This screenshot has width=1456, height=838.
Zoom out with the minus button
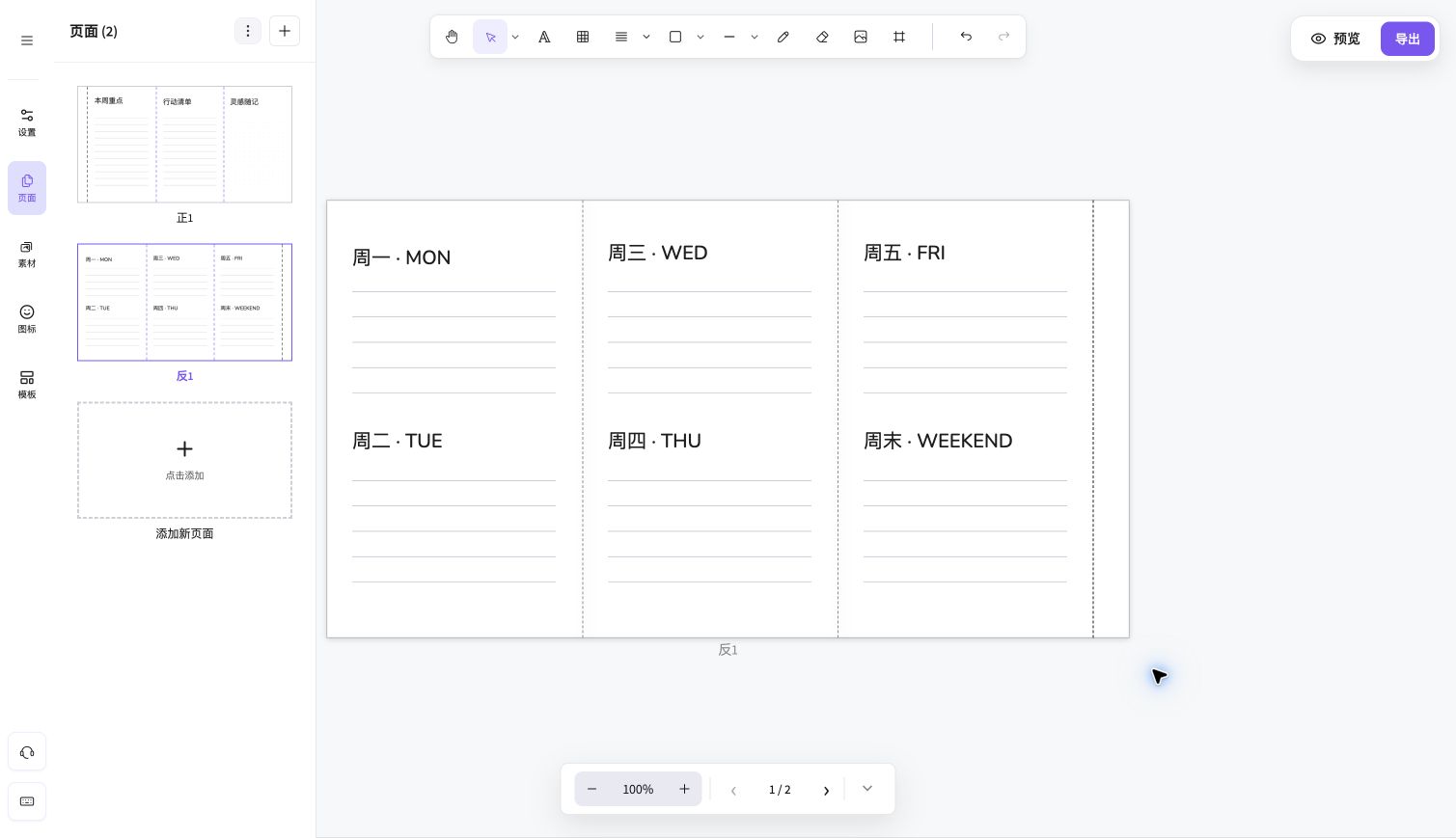point(592,789)
